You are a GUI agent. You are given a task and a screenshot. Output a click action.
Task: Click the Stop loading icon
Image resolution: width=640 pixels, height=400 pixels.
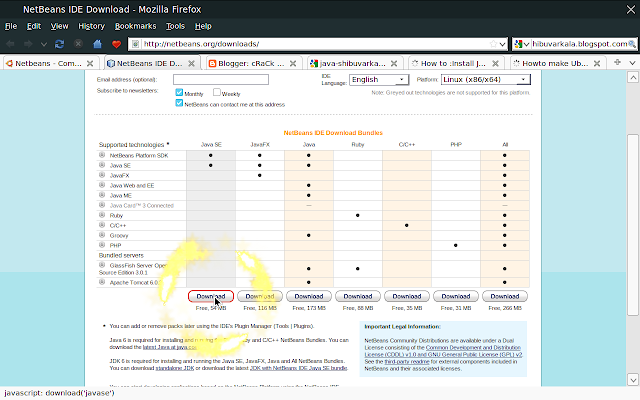78,44
